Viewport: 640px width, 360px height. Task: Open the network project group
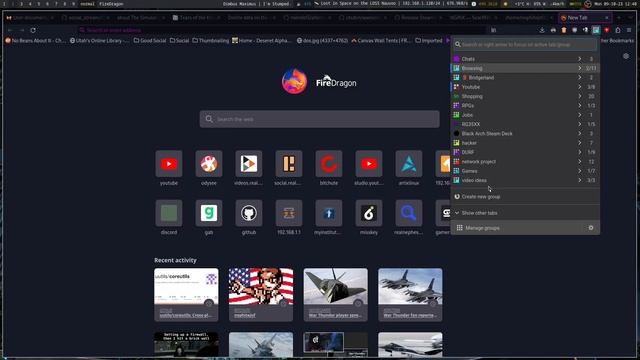pyautogui.click(x=525, y=162)
